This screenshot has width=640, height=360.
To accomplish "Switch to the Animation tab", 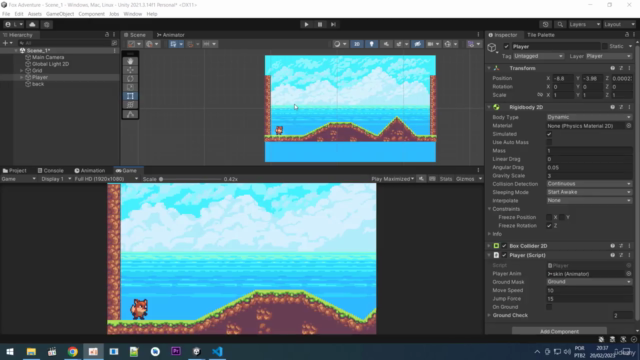I will (x=90, y=171).
